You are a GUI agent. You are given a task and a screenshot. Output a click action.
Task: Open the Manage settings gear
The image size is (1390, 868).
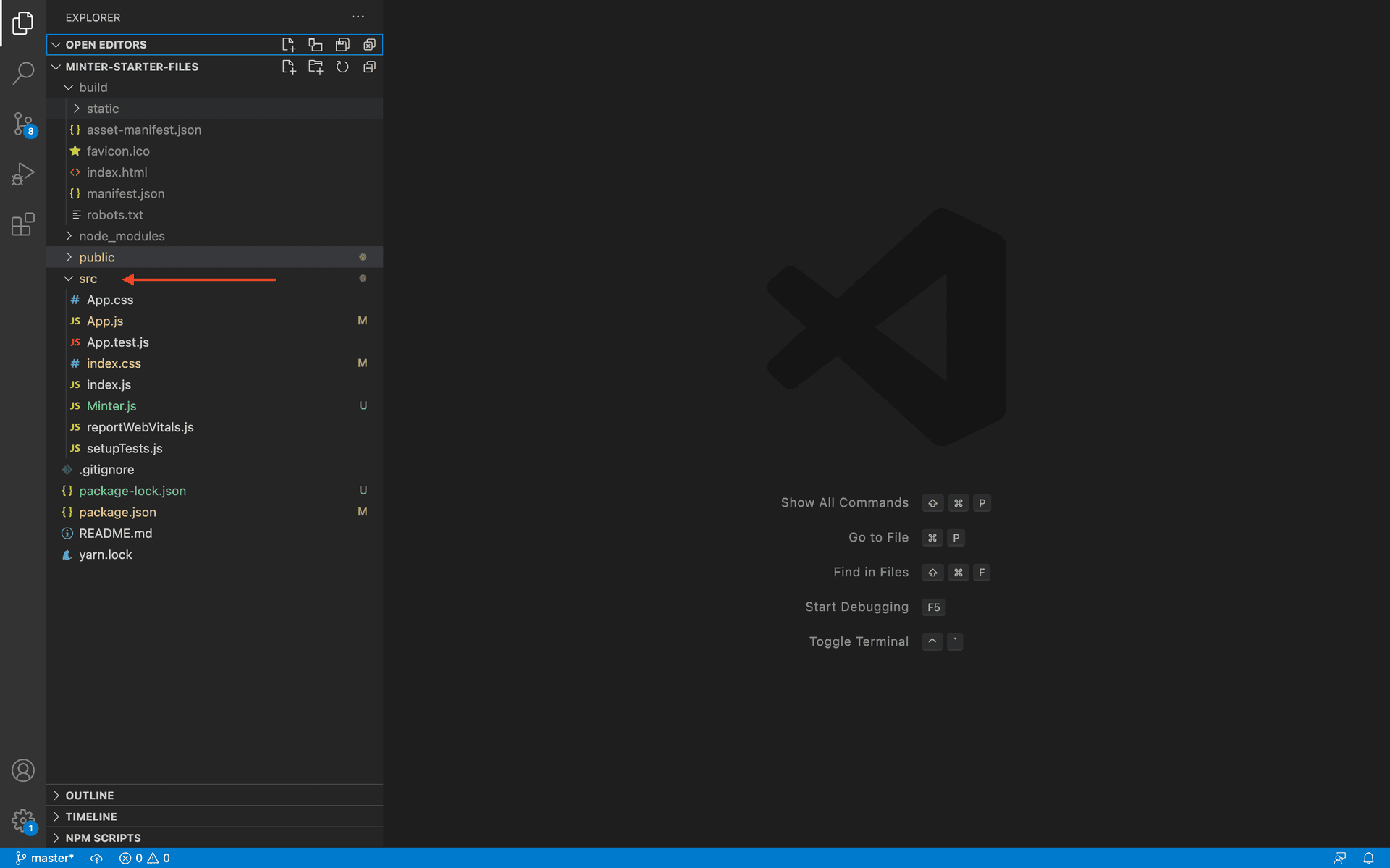23,820
